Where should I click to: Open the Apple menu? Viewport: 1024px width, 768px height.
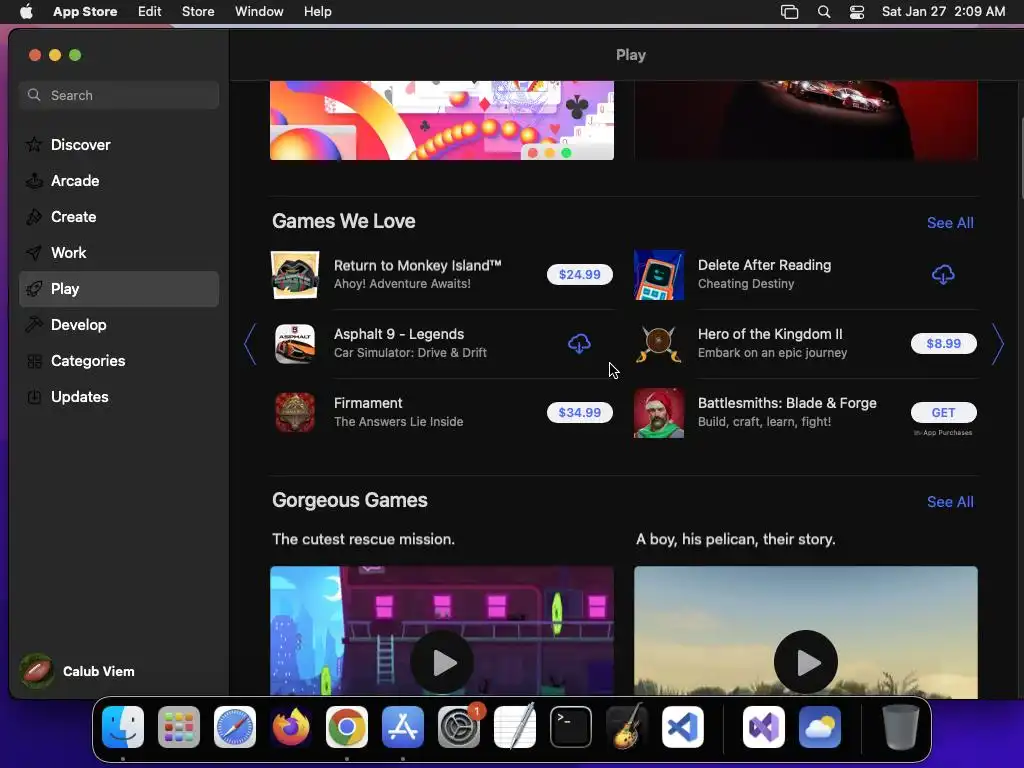tap(26, 12)
